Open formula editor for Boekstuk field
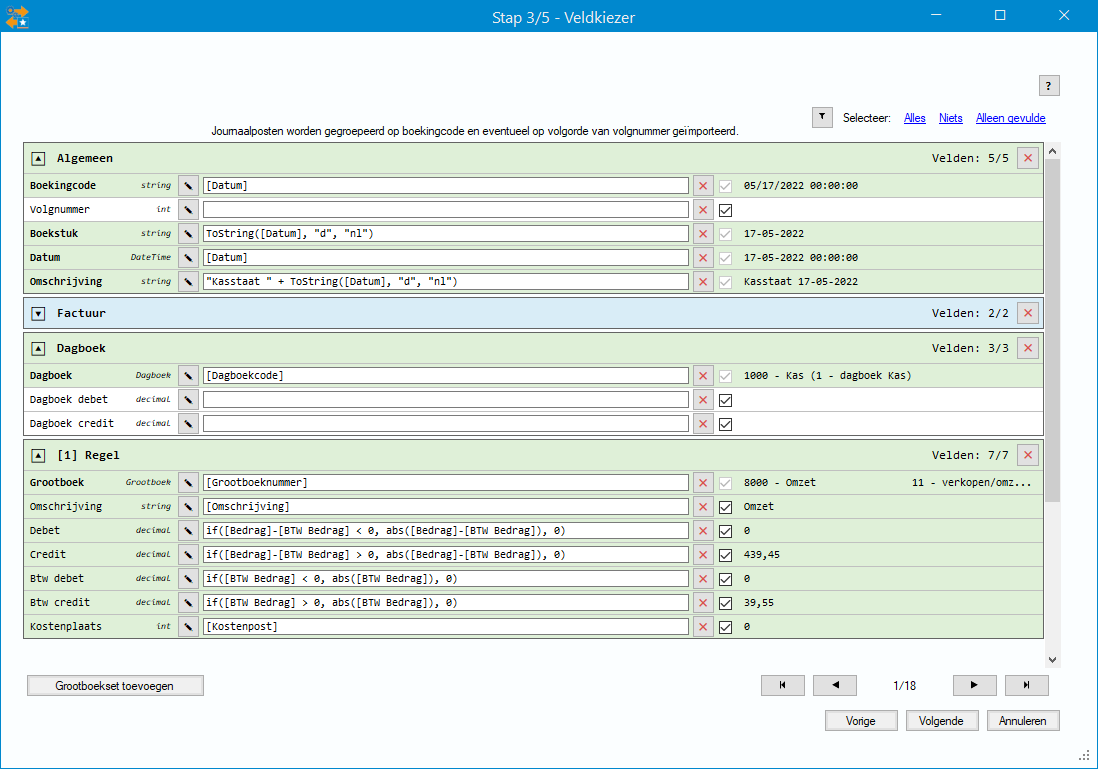 188,233
